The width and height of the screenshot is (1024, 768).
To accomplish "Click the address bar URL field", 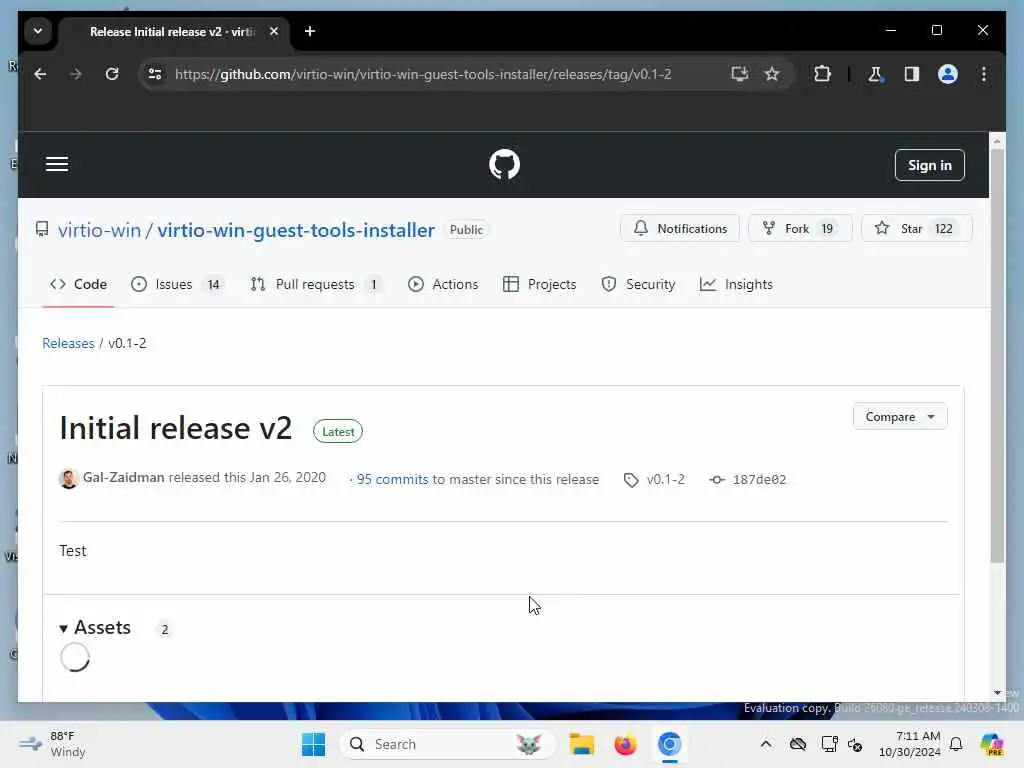I will coord(423,74).
